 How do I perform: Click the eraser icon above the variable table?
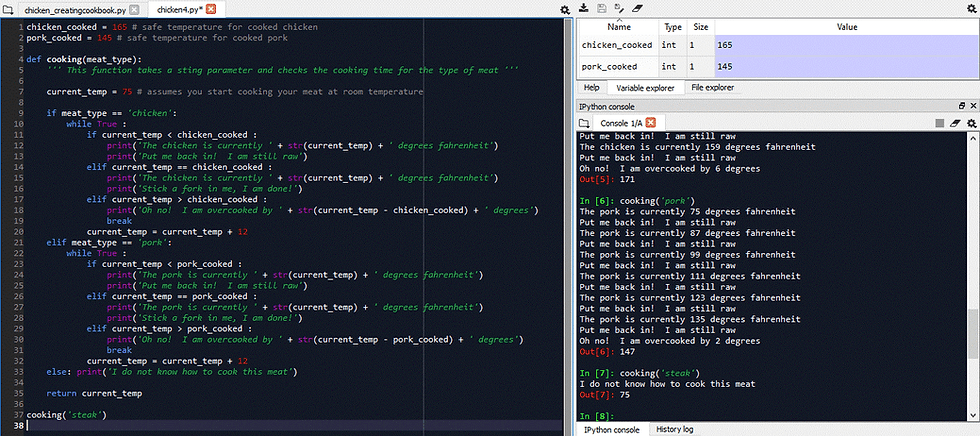(x=637, y=8)
